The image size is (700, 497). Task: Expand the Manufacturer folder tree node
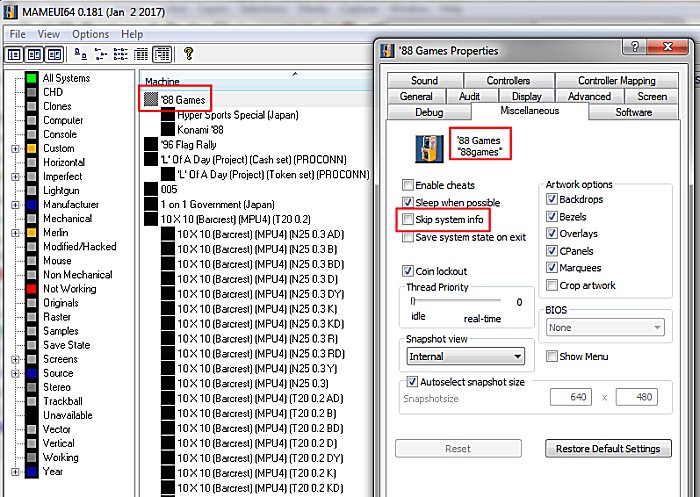point(15,205)
